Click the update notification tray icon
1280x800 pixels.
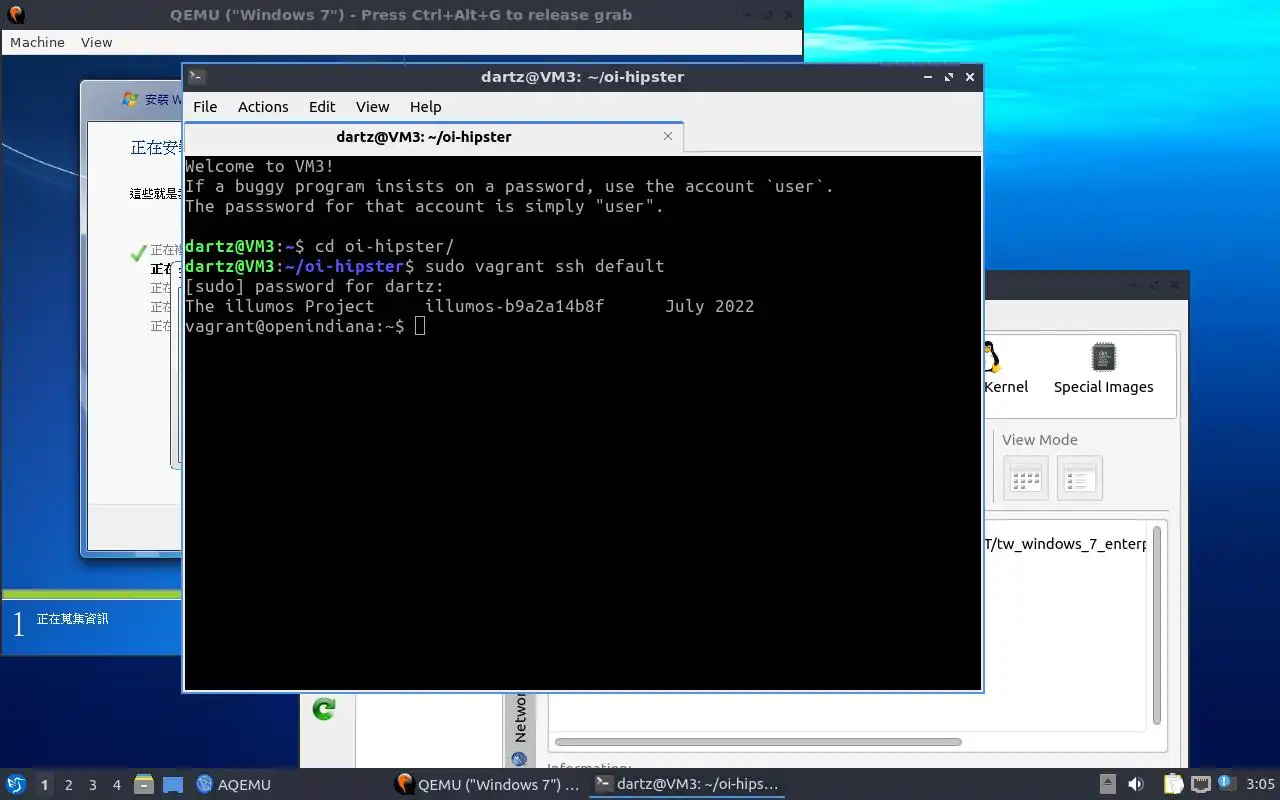pos(1226,784)
